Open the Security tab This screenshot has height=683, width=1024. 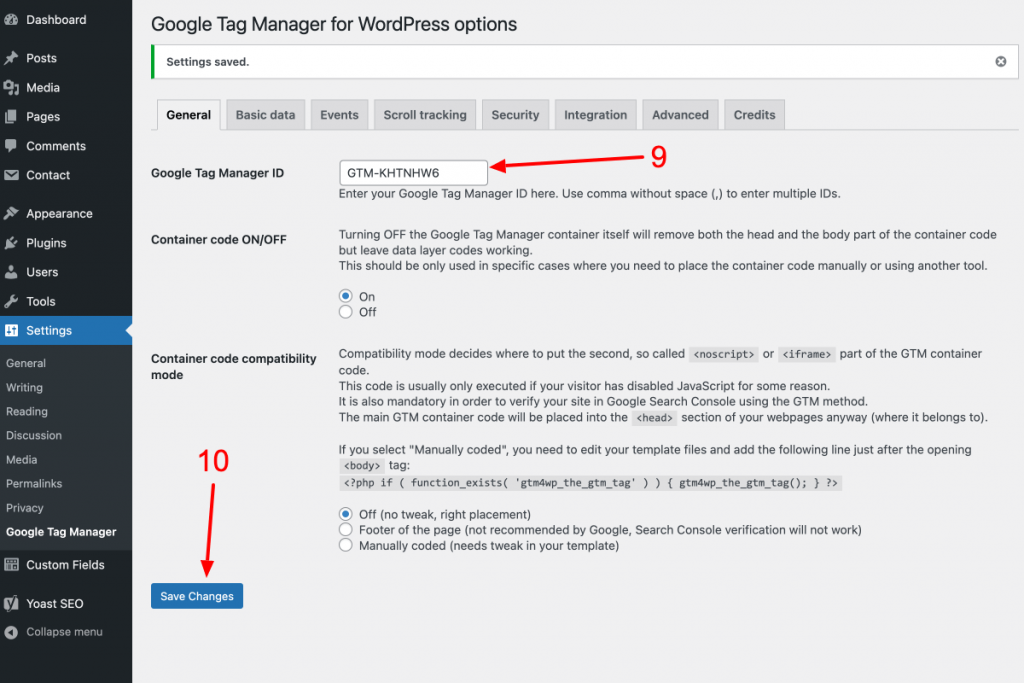pyautogui.click(x=515, y=115)
